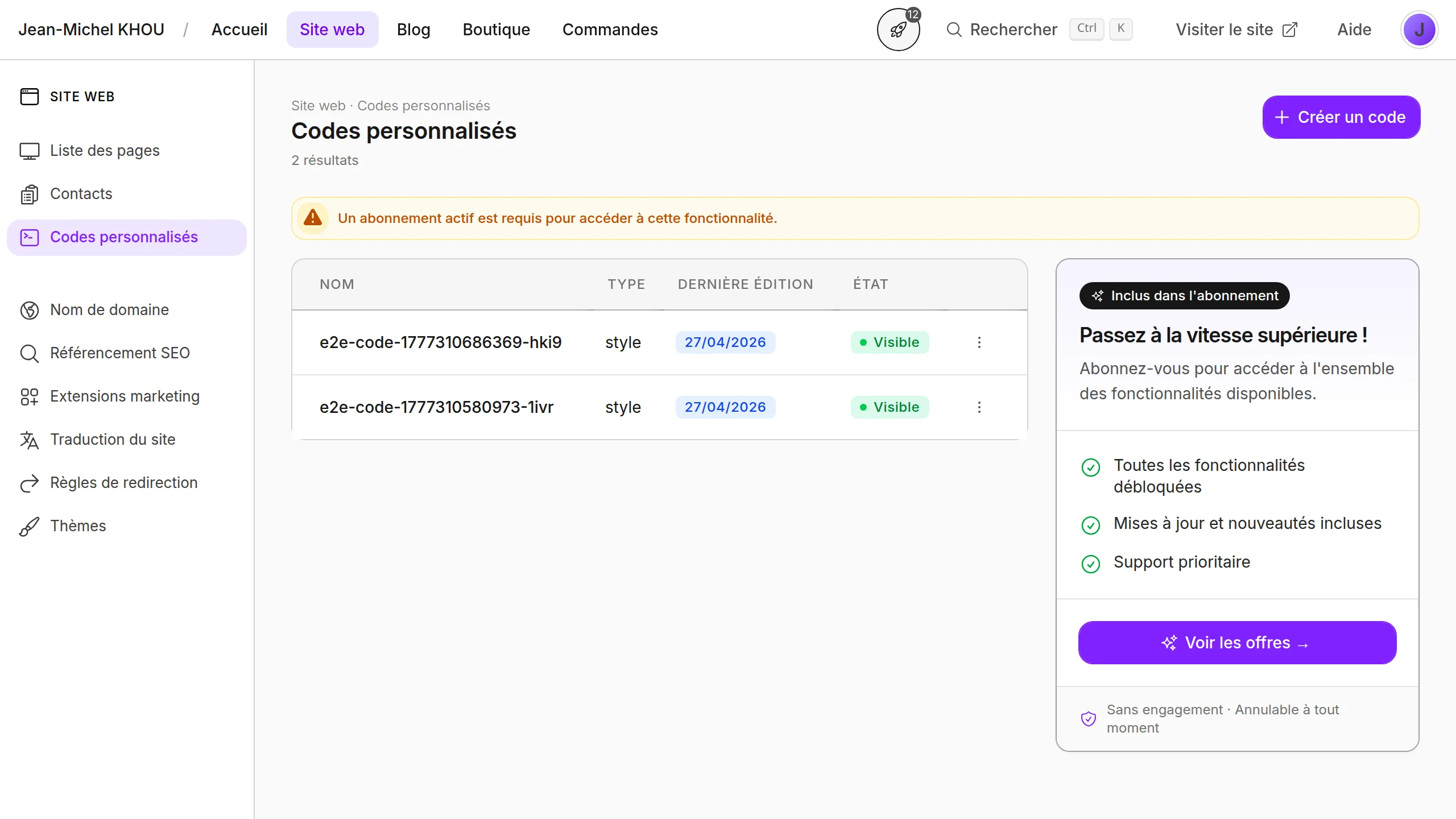Open Visiter le site link
Viewport: 1456px width, 819px height.
pos(1236,30)
